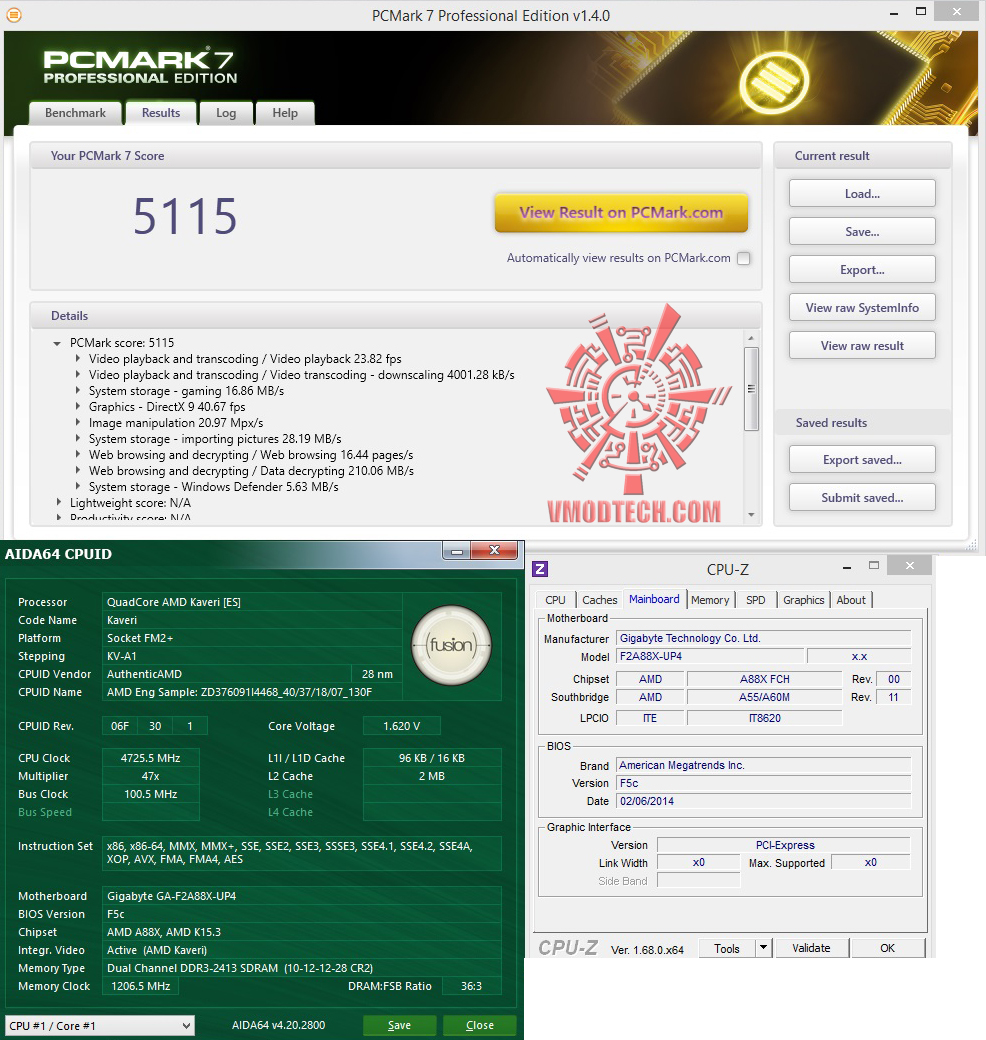The width and height of the screenshot is (986, 1040).
Task: Click the CPU Clock value 4725.5 MHz
Action: [x=151, y=758]
